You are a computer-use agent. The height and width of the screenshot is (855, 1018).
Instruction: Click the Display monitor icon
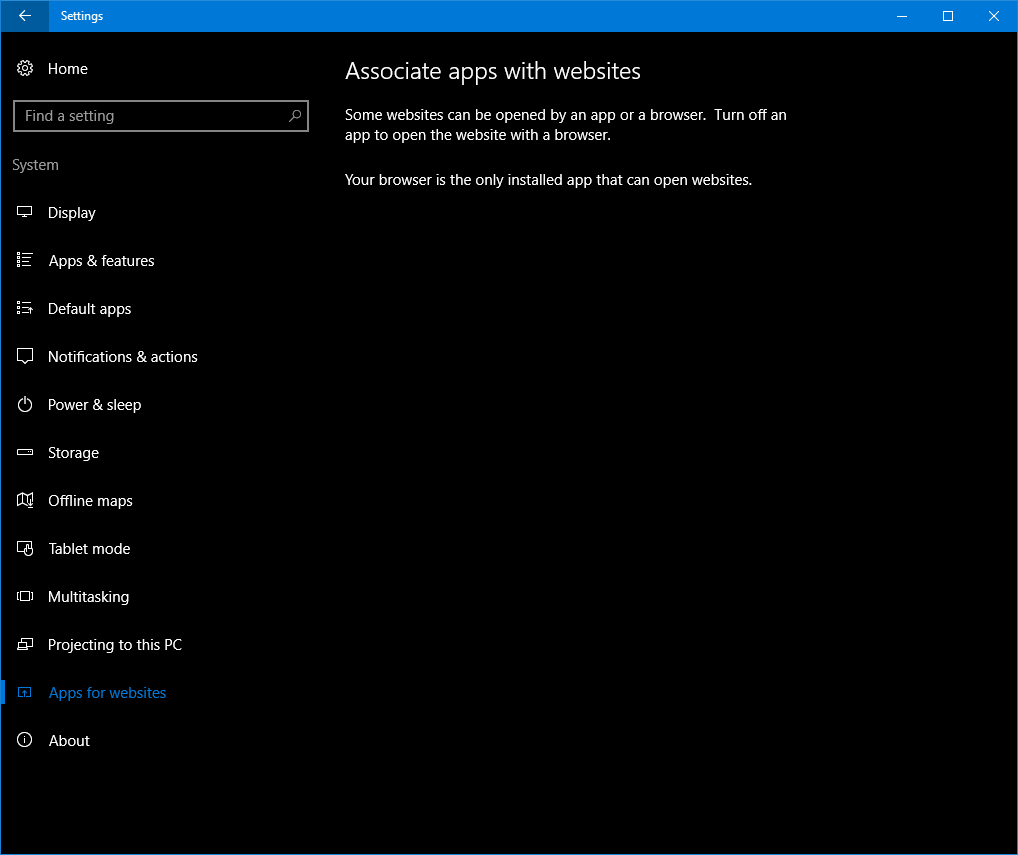pyautogui.click(x=25, y=212)
